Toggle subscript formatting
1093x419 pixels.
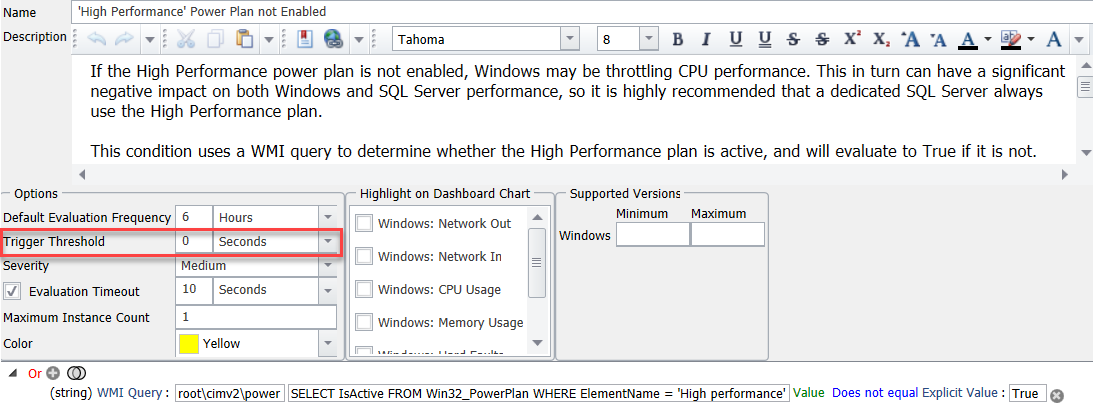[881, 40]
